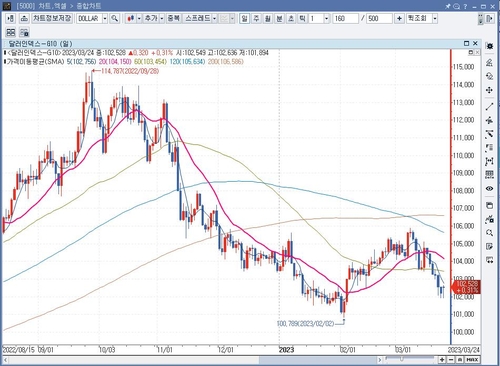500x366 pixels.
Task: Open the 추가 dropdown arrow
Action: click(x=162, y=18)
